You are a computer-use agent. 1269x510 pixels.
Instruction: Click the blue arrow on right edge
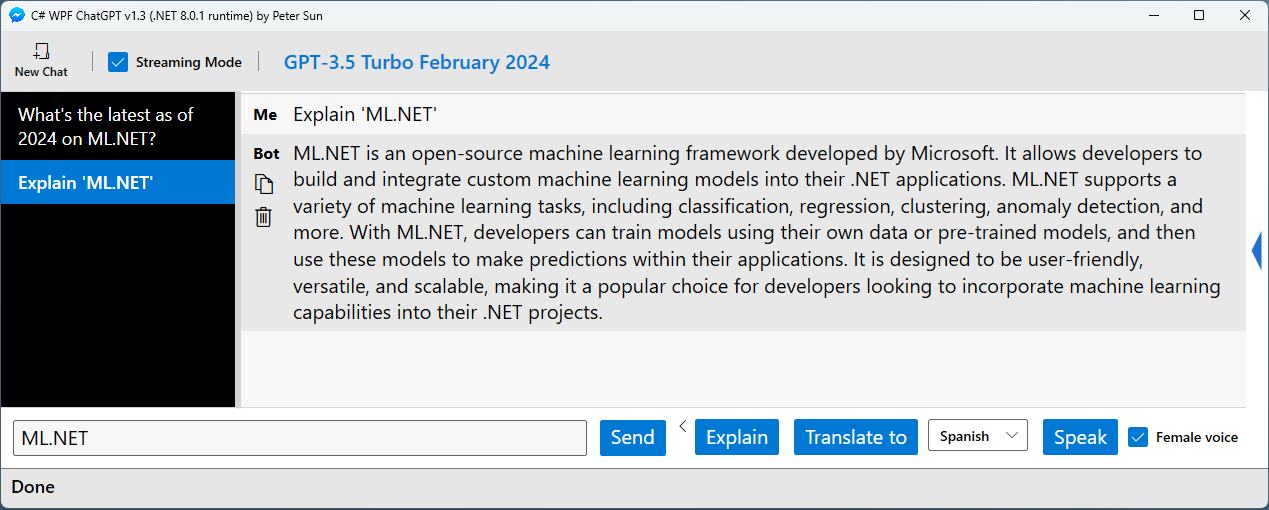coord(1256,250)
